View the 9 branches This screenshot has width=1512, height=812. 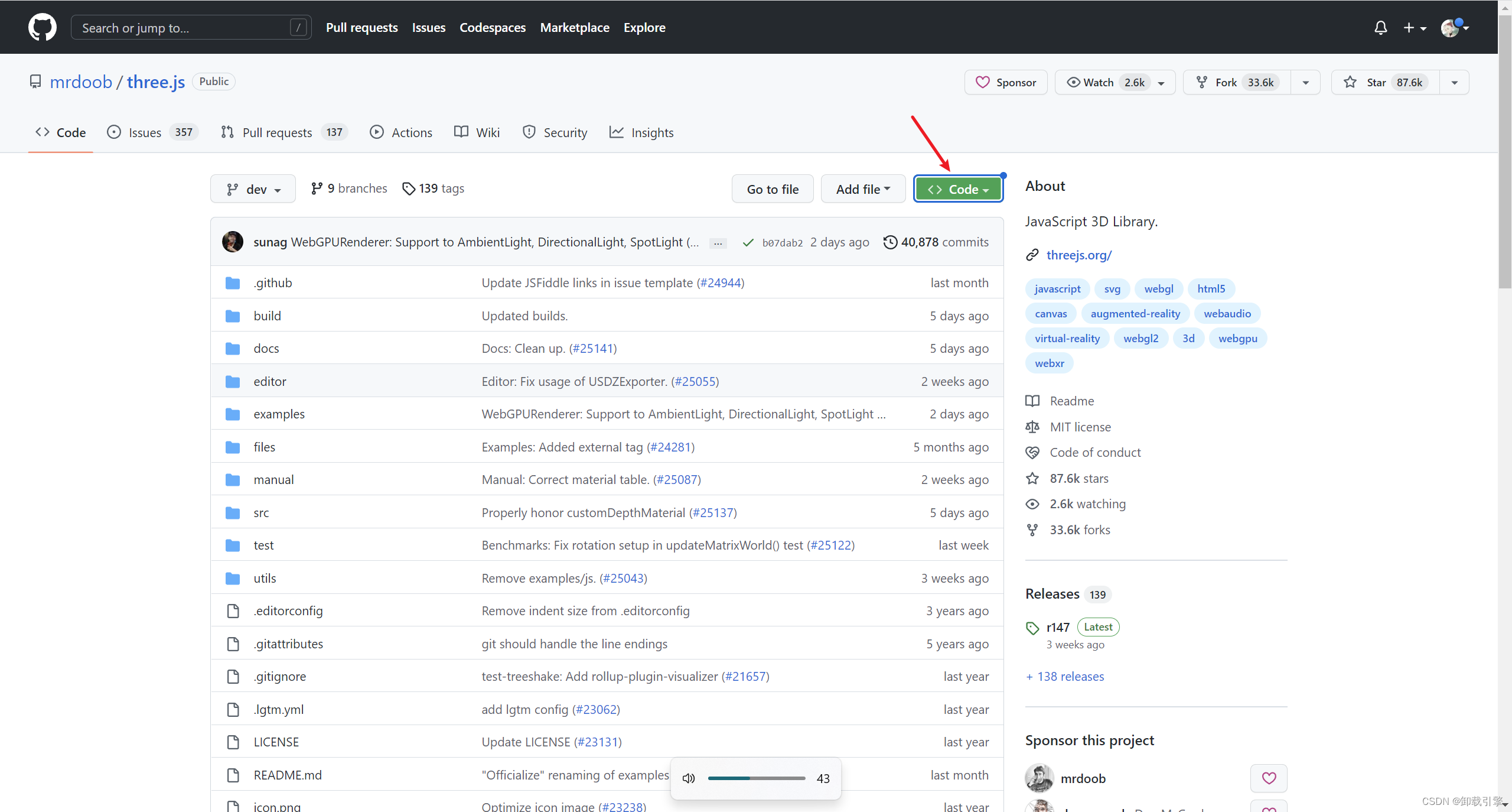349,189
